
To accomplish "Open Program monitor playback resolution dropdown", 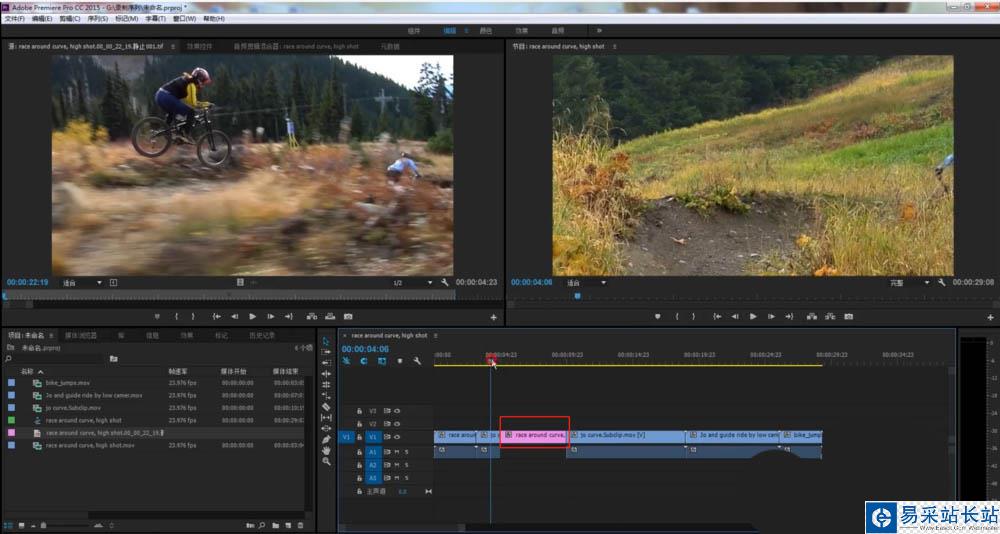I will (908, 283).
